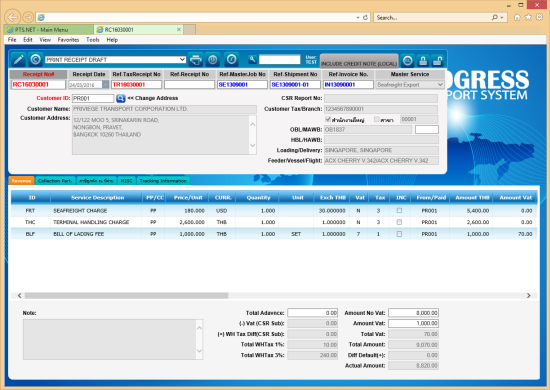Open the Edit menu
Screen dimensions: 550x390
[x=28, y=40]
